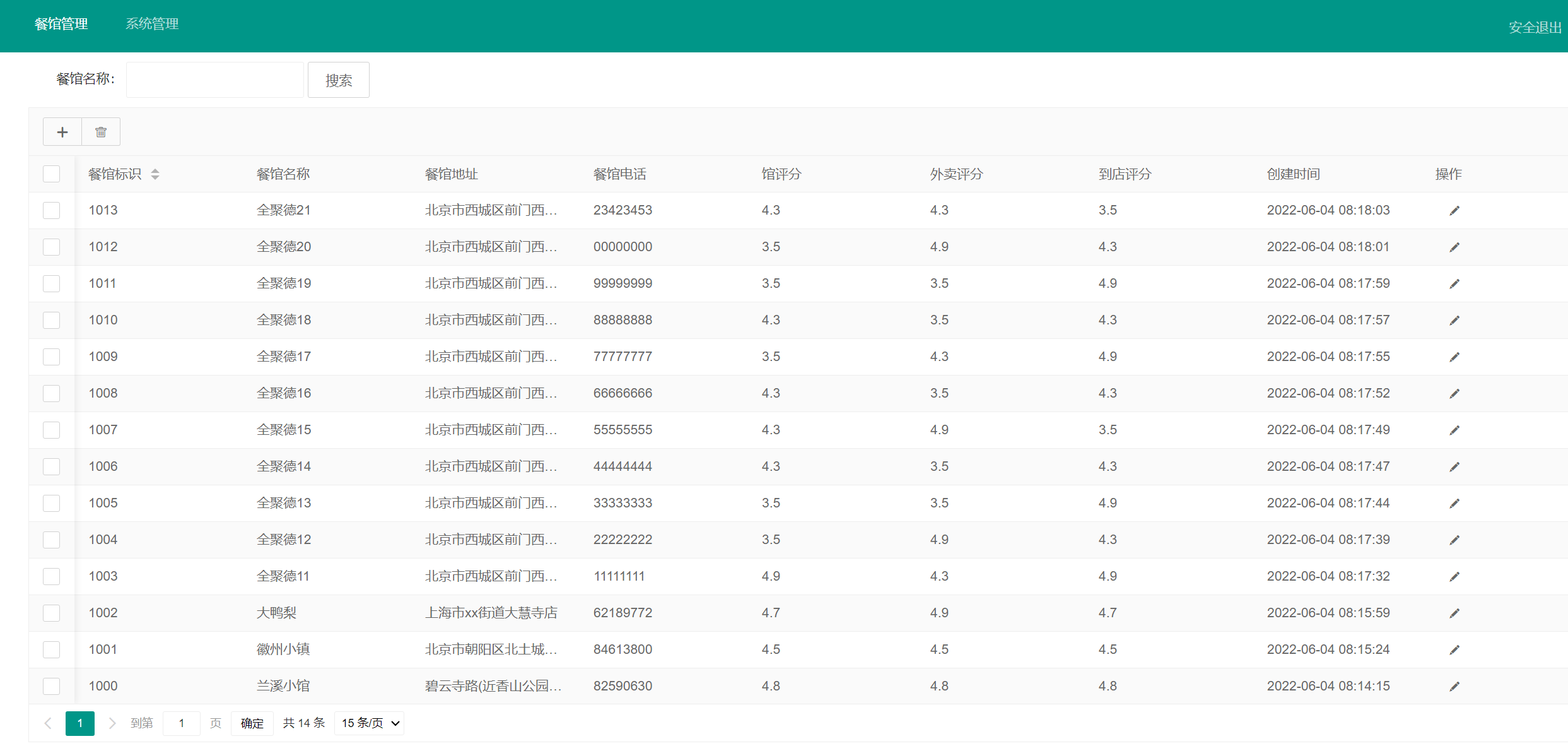
Task: Open edit for 全聚德16
Action: [x=1454, y=393]
